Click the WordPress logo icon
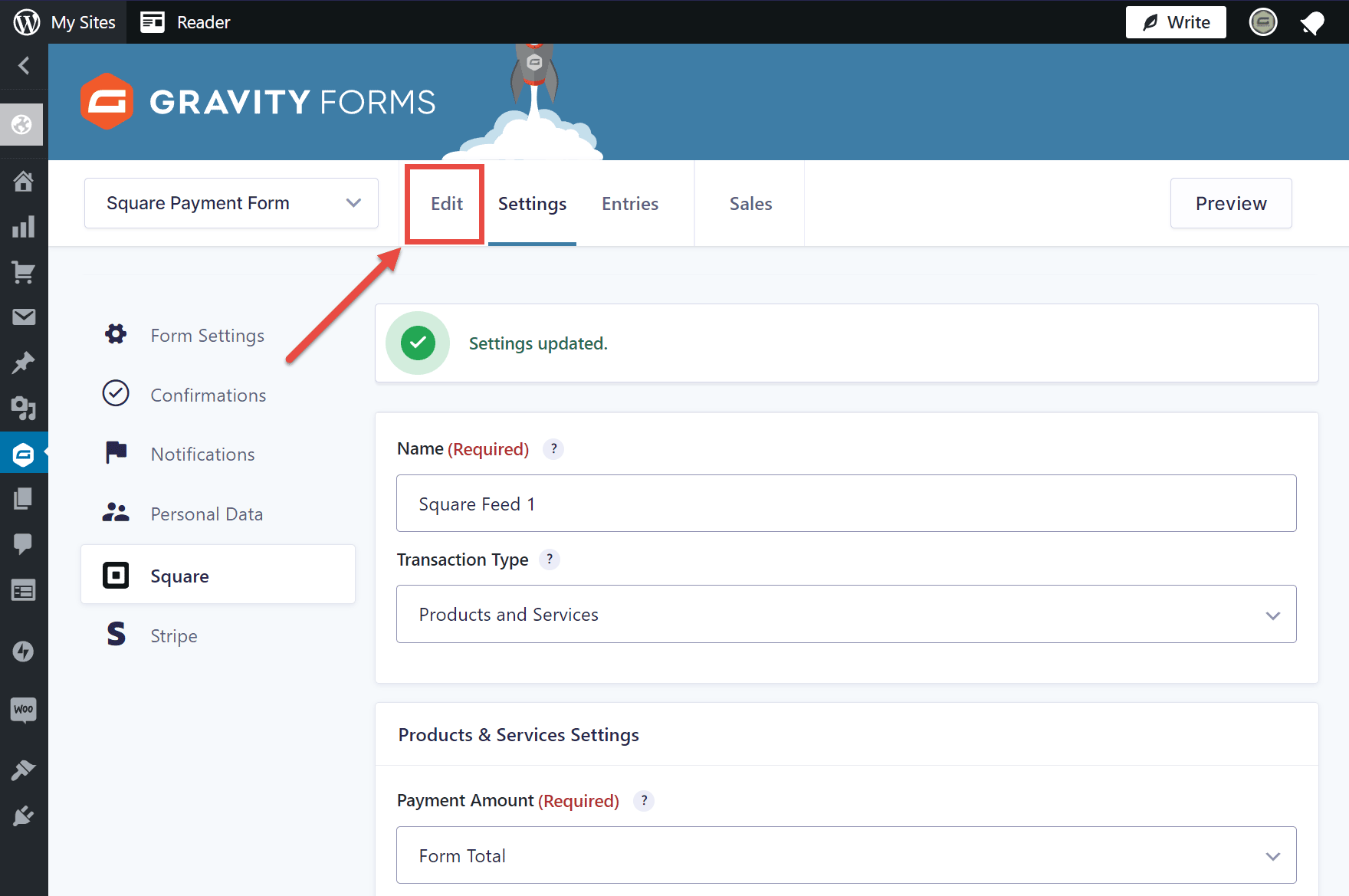 pyautogui.click(x=27, y=22)
